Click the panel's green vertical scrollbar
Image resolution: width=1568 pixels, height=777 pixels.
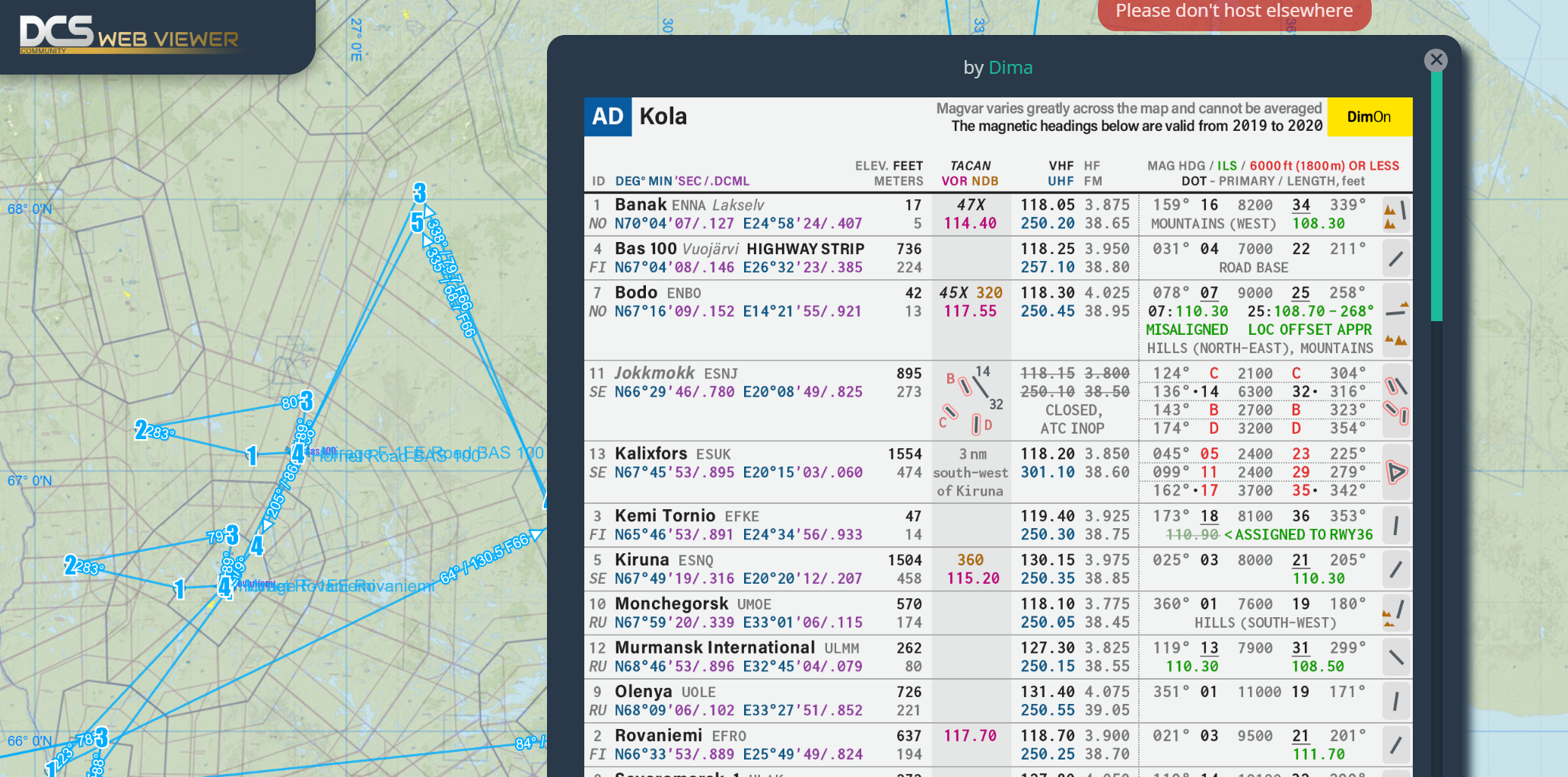coord(1436,196)
